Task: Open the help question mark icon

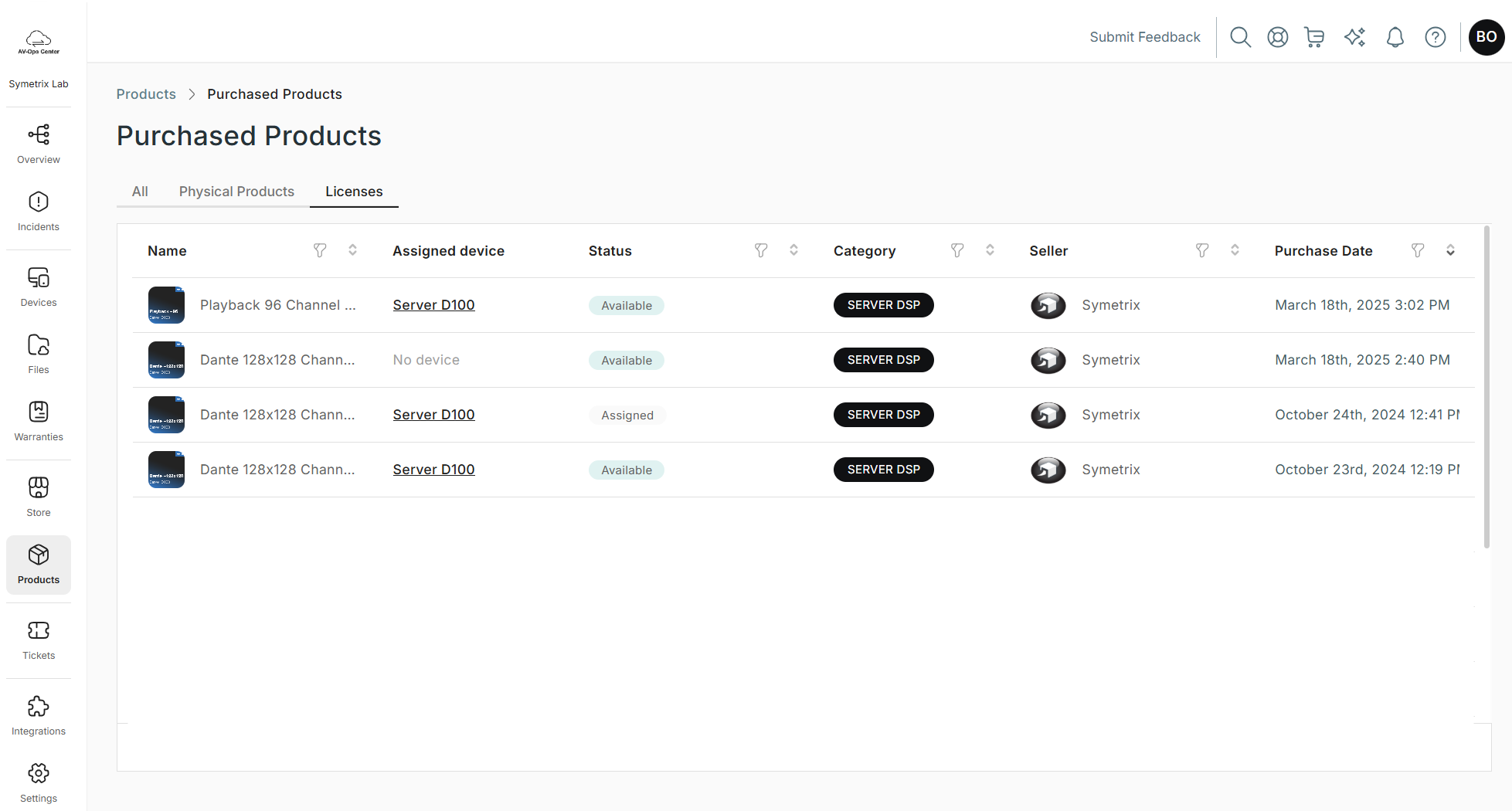Action: 1436,37
